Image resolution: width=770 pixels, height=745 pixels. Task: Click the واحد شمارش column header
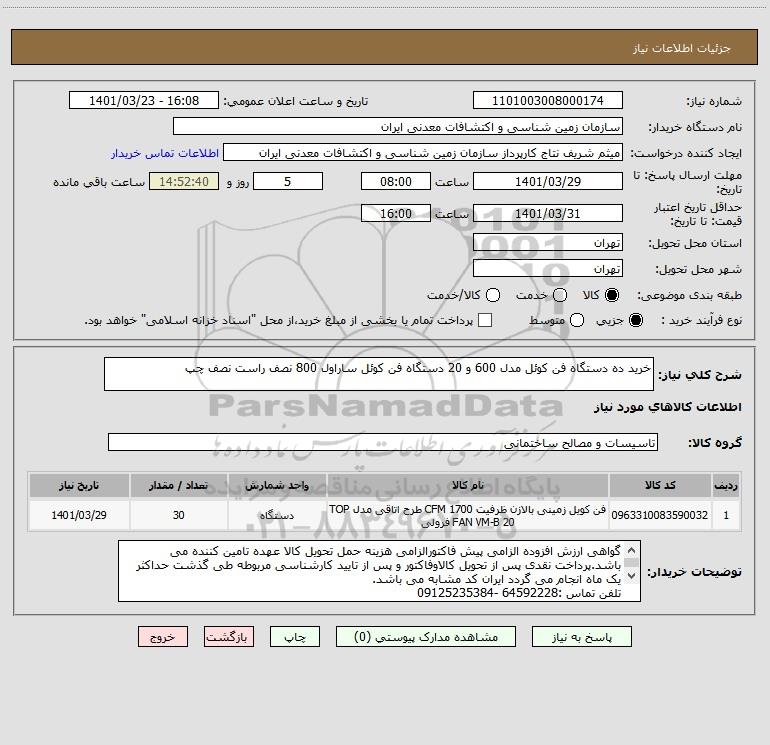coord(277,485)
